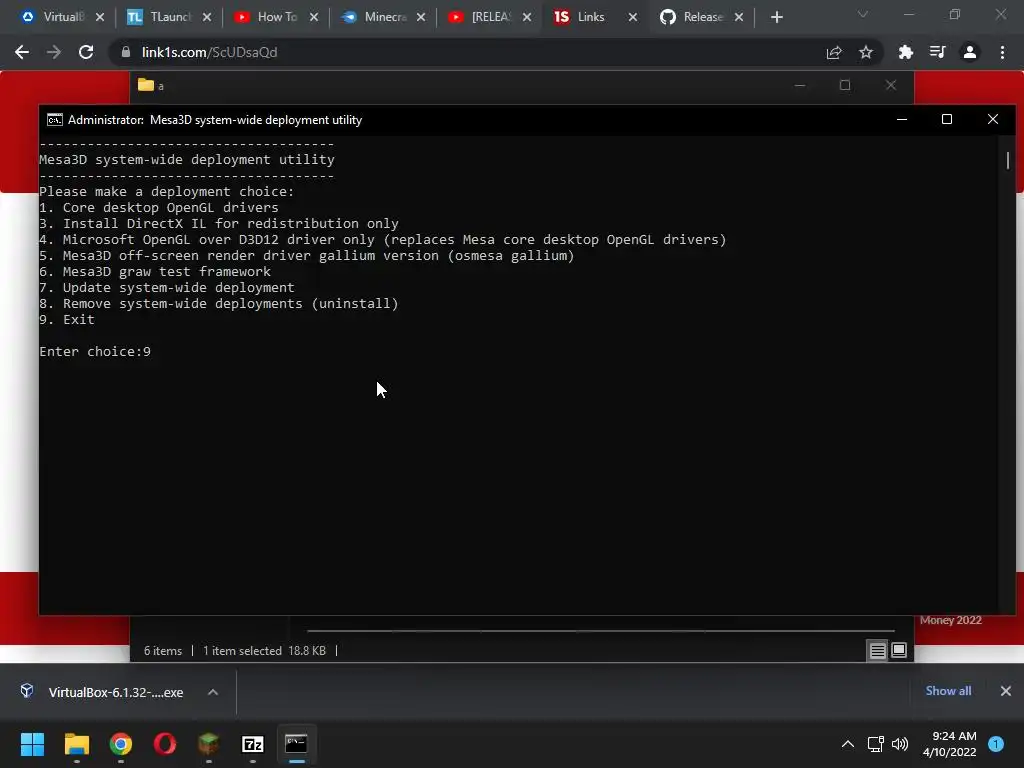Close the Links tab
The width and height of the screenshot is (1024, 768).
pos(633,17)
